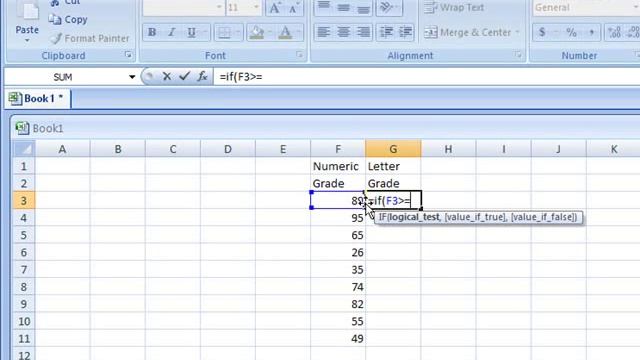Select the Format Painter tool
640x360 pixels.
coord(89,38)
